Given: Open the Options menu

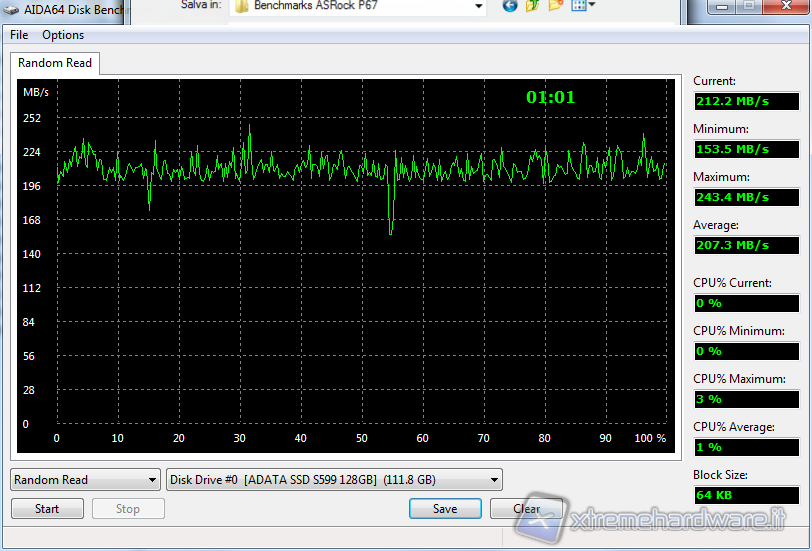Looking at the screenshot, I should [63, 35].
